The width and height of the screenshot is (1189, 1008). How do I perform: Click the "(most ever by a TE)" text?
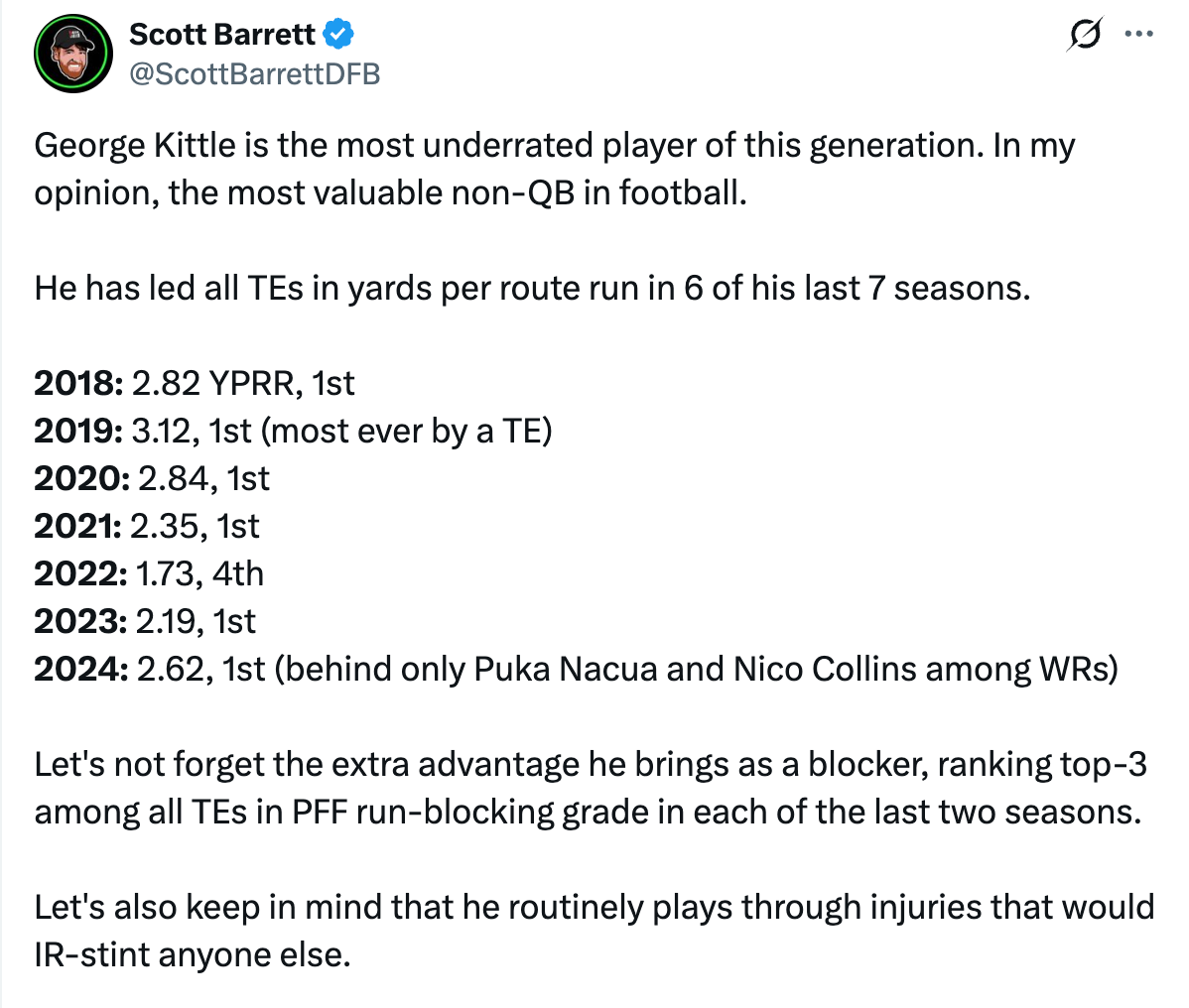pos(408,431)
